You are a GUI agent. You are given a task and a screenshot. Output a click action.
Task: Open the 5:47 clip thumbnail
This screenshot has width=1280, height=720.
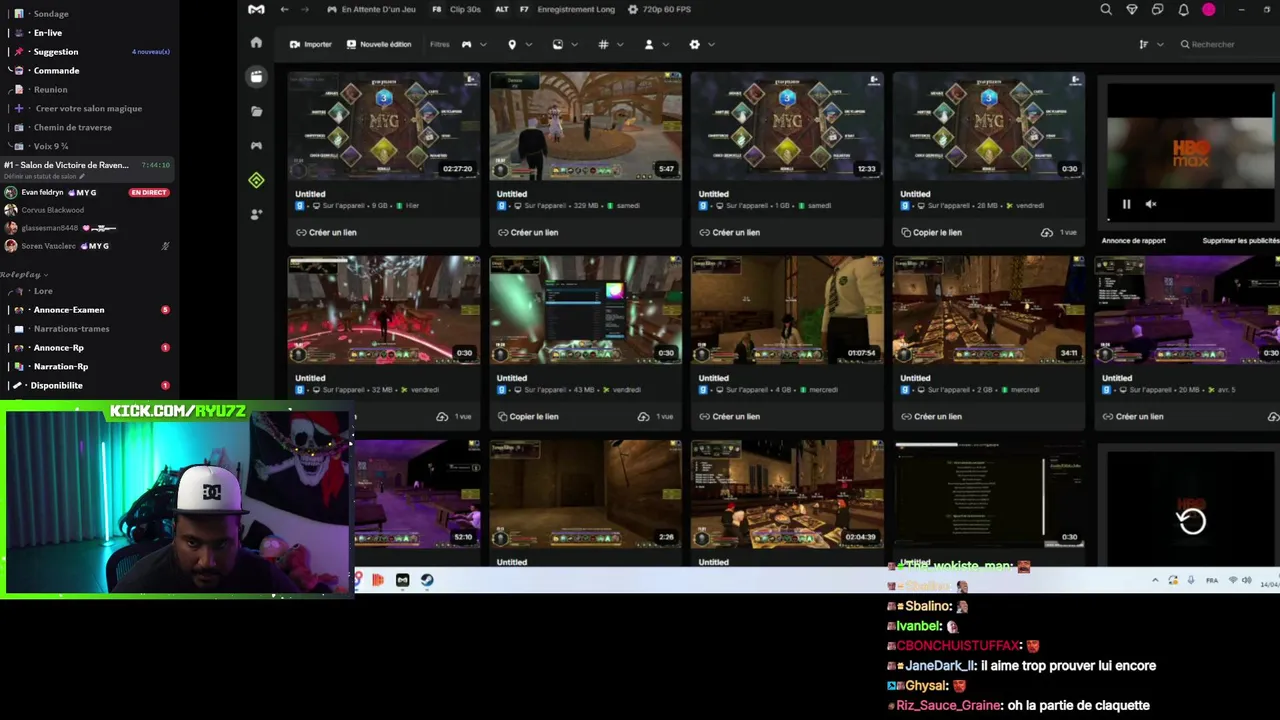[x=586, y=125]
